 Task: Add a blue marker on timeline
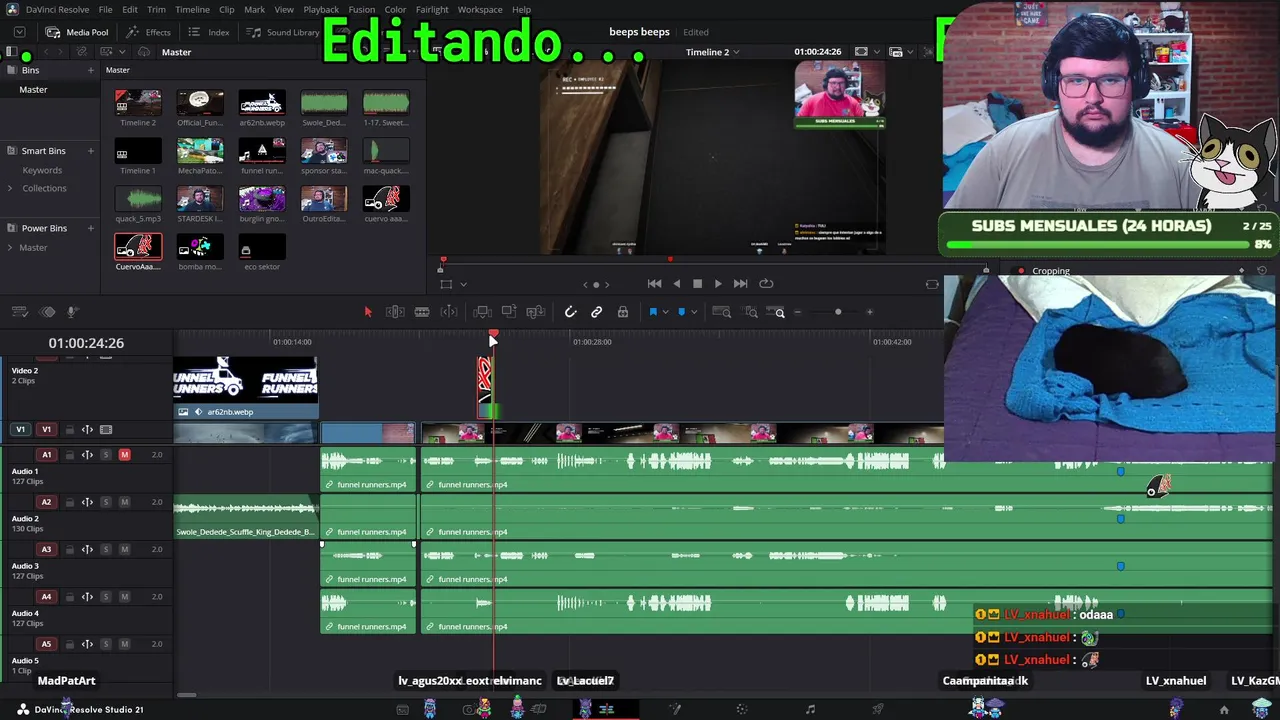(x=682, y=312)
